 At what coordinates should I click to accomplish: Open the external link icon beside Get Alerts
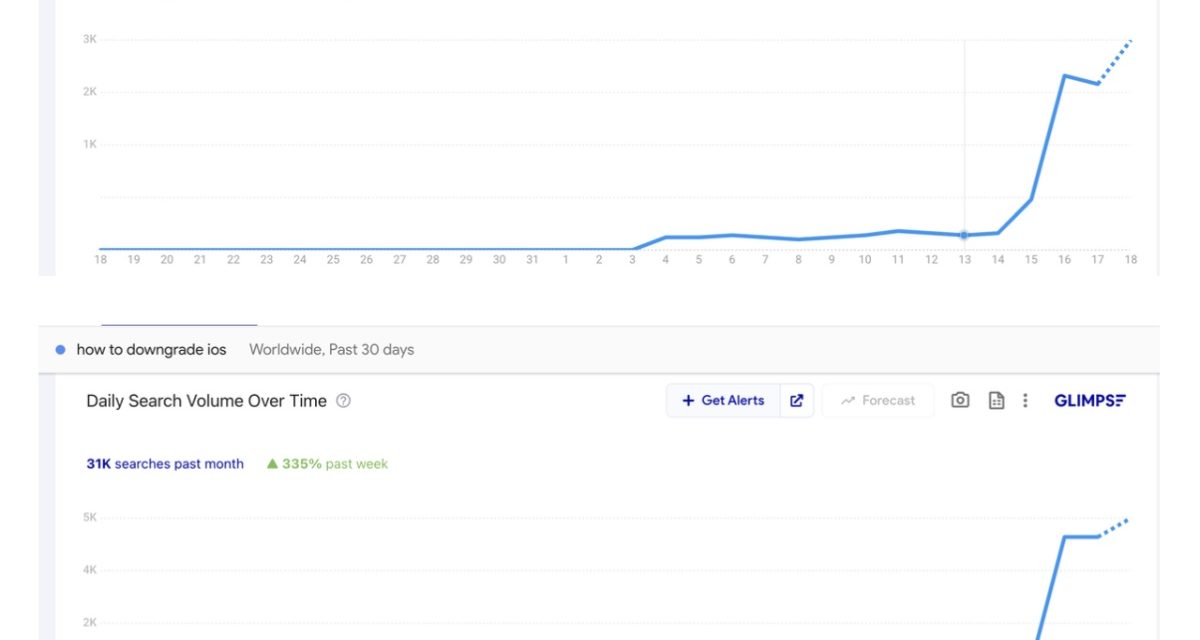point(797,400)
